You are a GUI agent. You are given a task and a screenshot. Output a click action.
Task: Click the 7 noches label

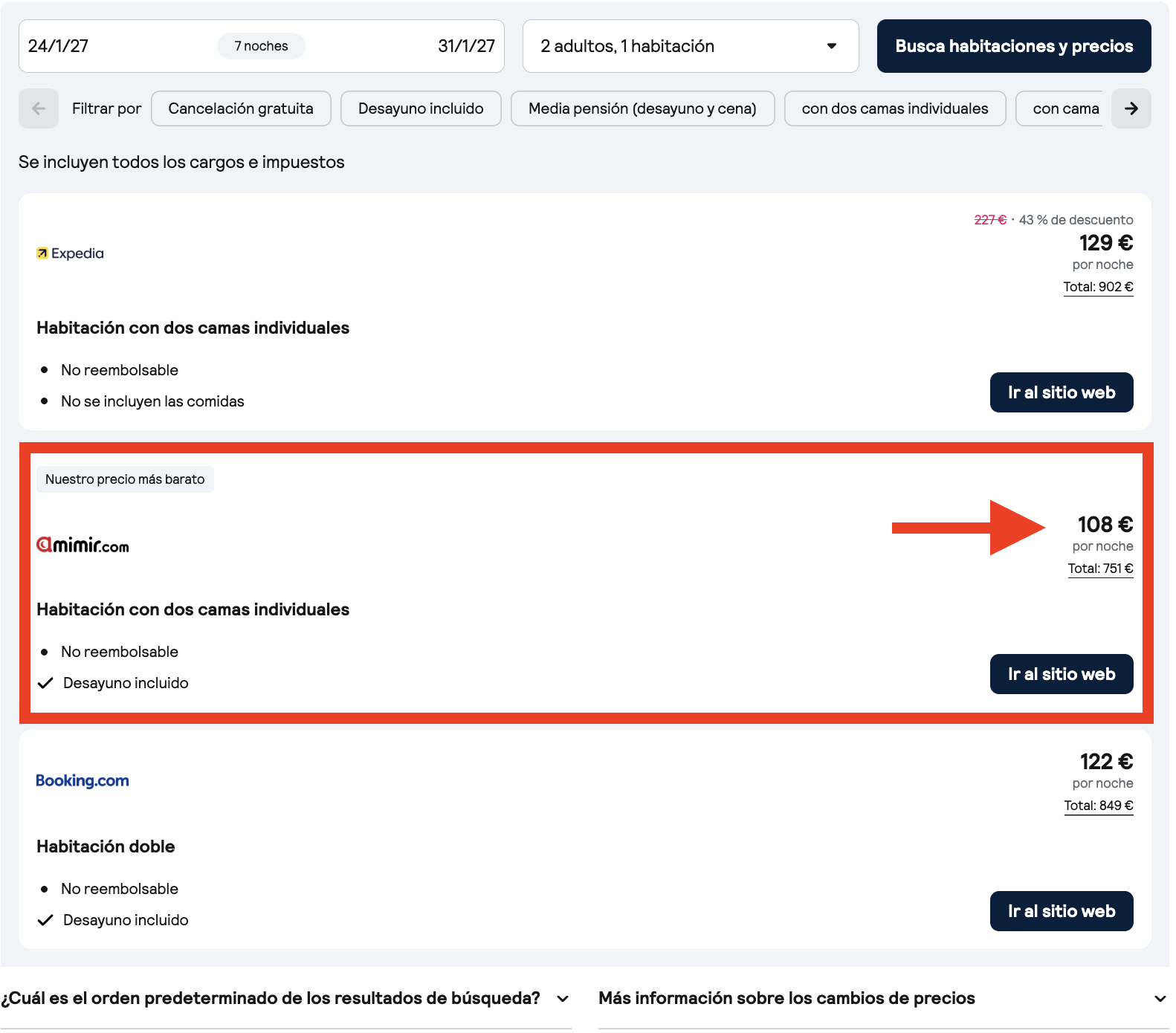click(x=261, y=46)
